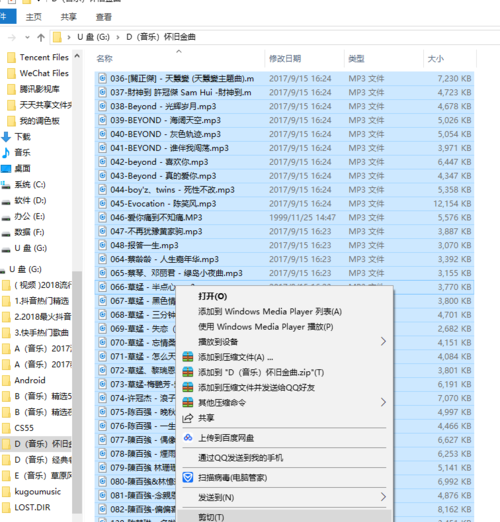
Task: Click the sort arrow above the 名称 column
Action: tap(179, 51)
